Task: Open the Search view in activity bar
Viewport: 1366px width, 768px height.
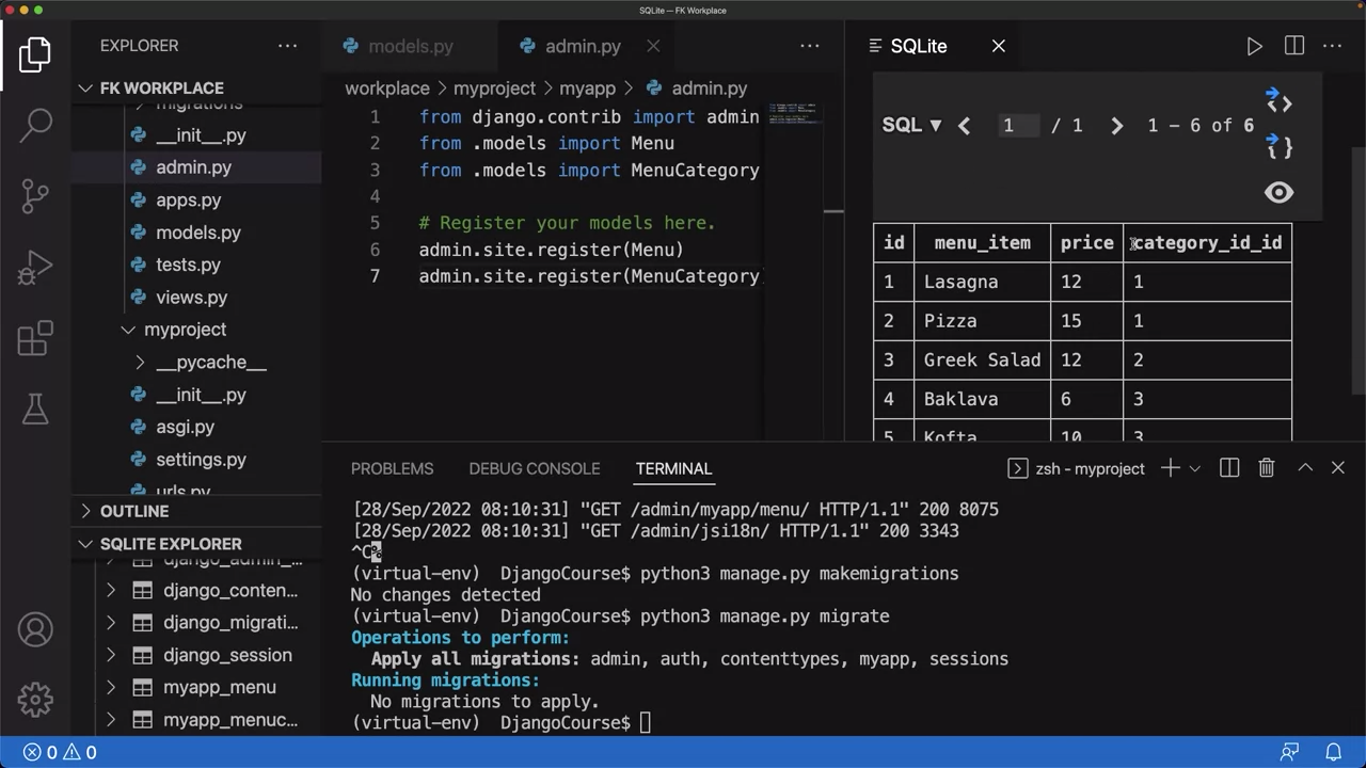Action: coord(35,124)
